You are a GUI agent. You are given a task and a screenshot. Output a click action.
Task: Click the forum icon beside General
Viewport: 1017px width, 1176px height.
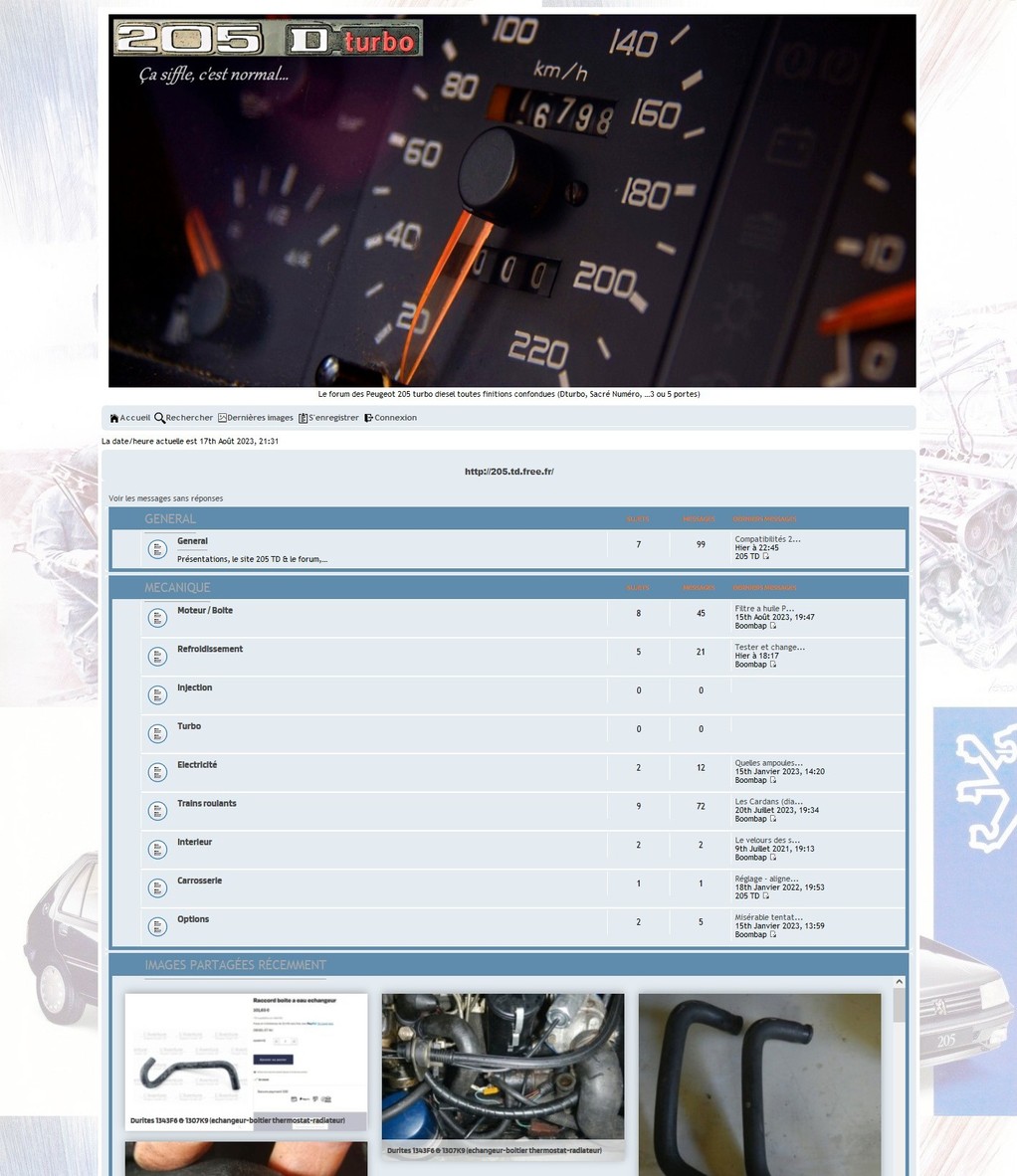[x=157, y=550]
